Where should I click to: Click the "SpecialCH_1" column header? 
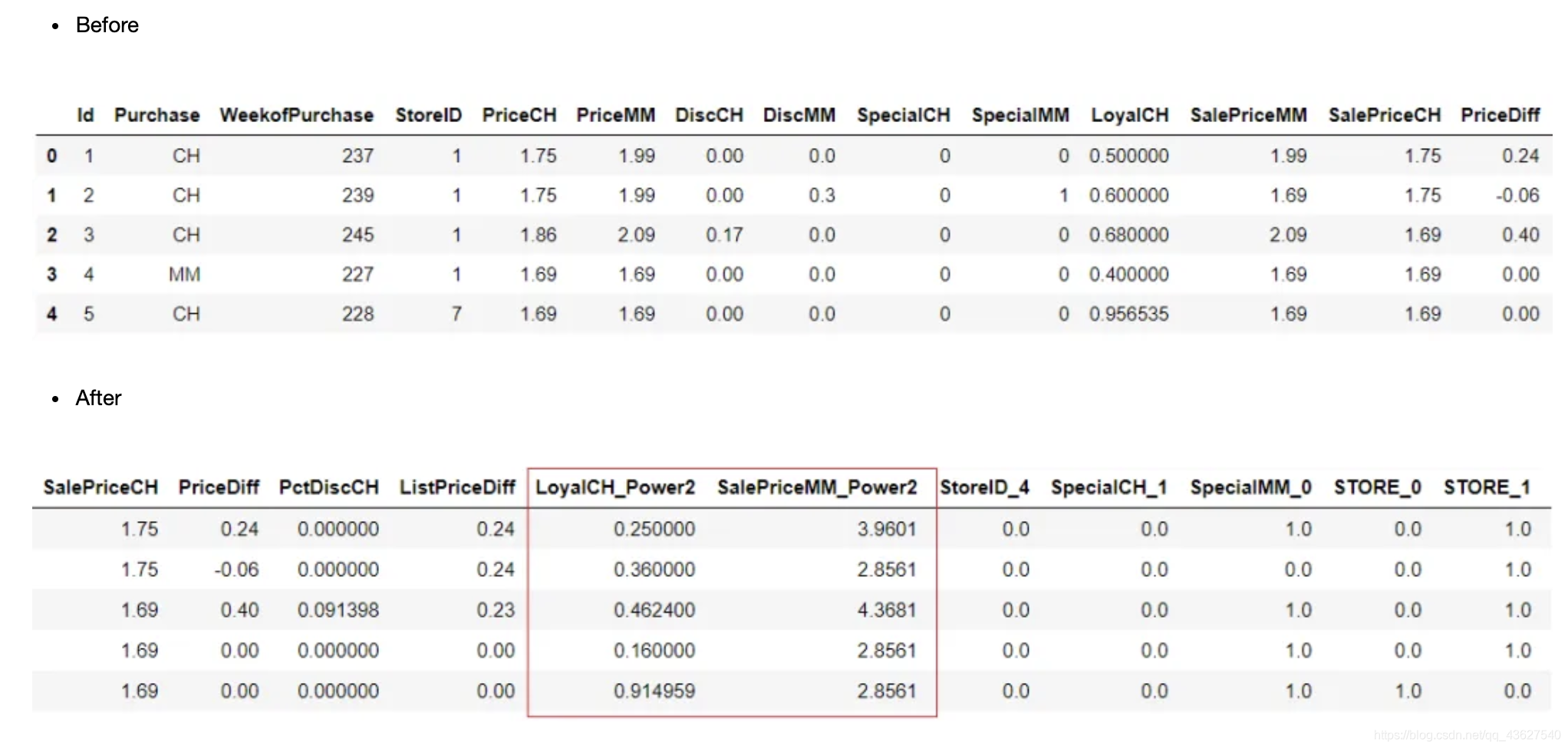1109,487
